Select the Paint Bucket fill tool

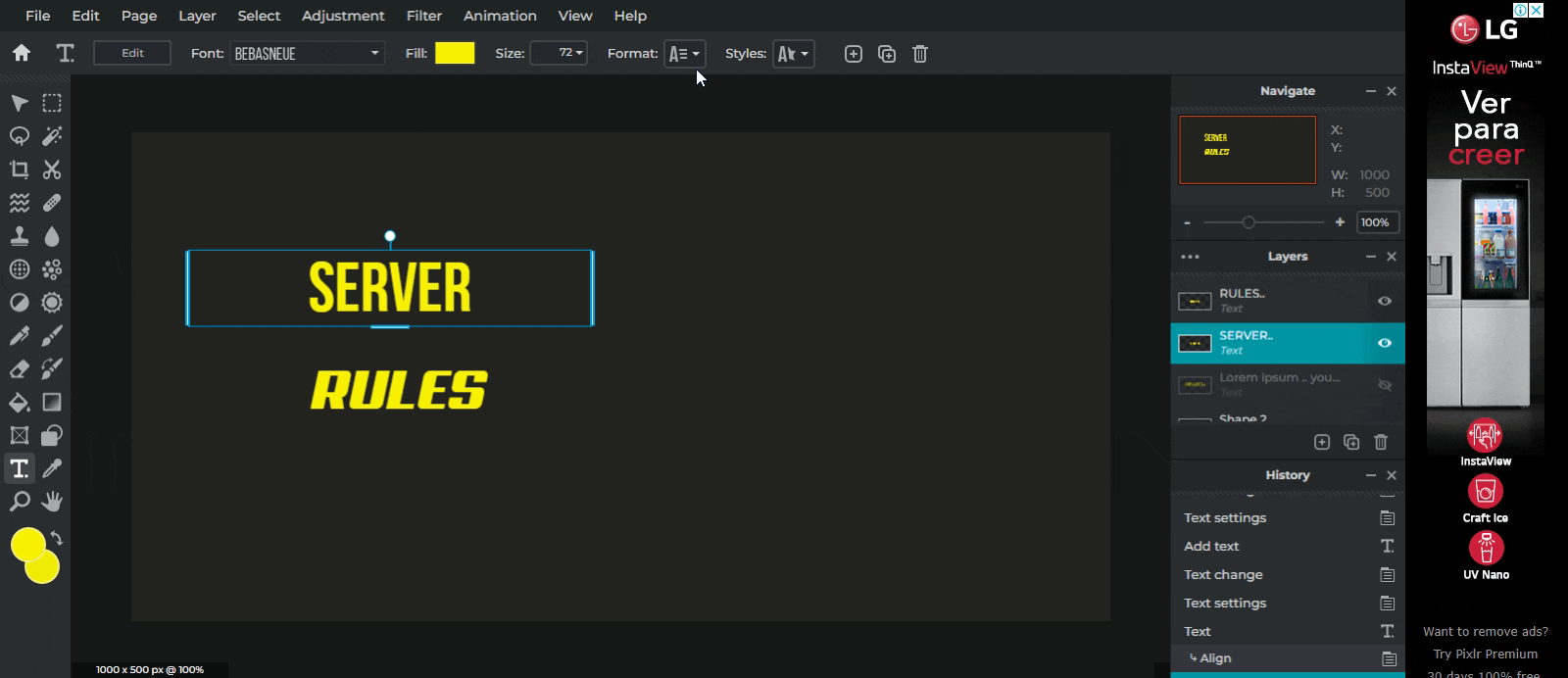[x=19, y=403]
